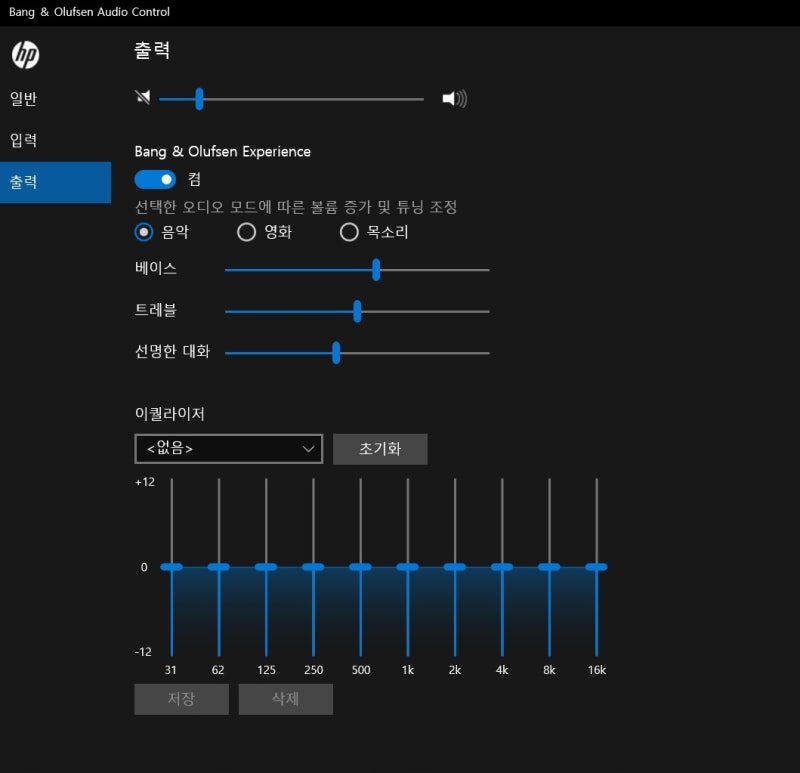Viewport: 800px width, 773px height.
Task: Click the Bang & Olufsen Audio Control title
Action: 89,12
